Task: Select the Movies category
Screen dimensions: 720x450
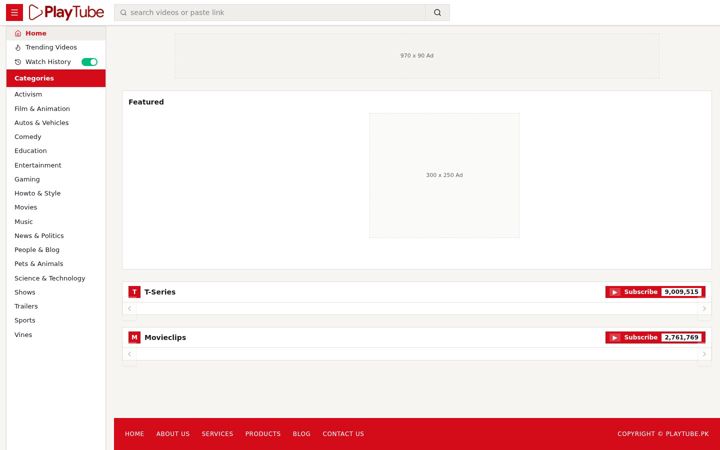Action: 26,207
